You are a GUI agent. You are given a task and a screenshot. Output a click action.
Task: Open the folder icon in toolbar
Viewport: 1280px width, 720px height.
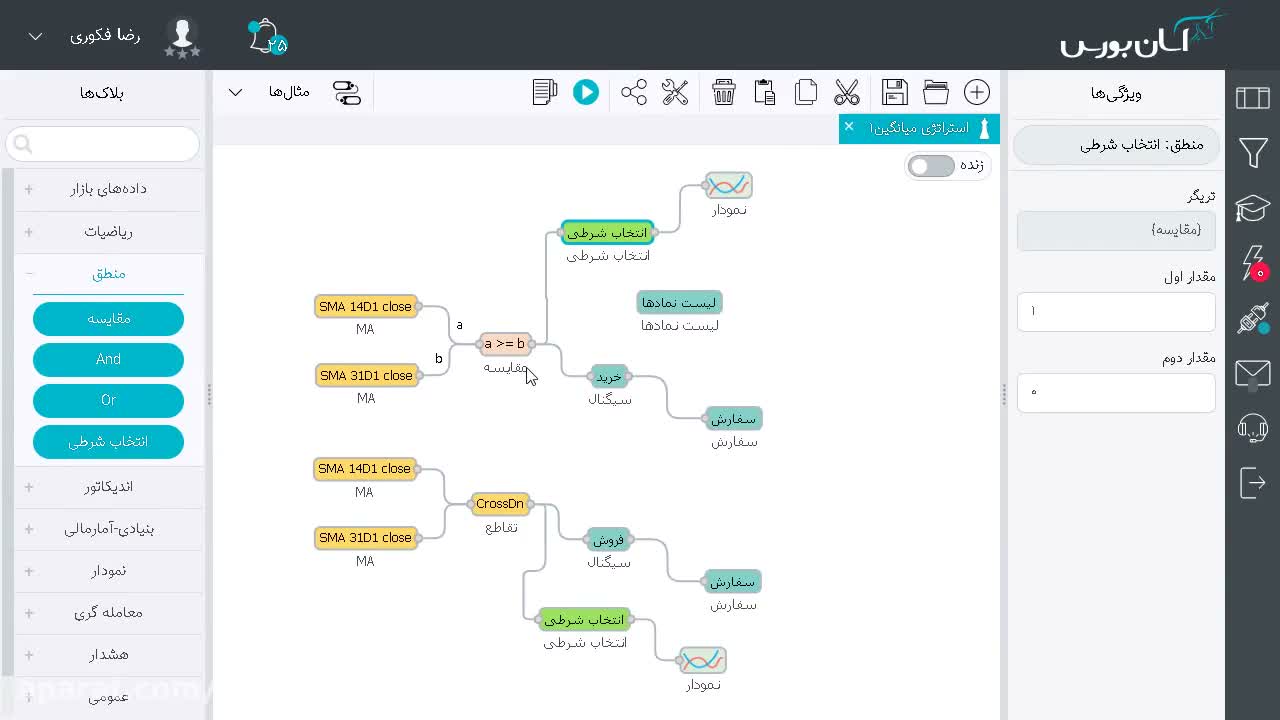click(x=936, y=92)
